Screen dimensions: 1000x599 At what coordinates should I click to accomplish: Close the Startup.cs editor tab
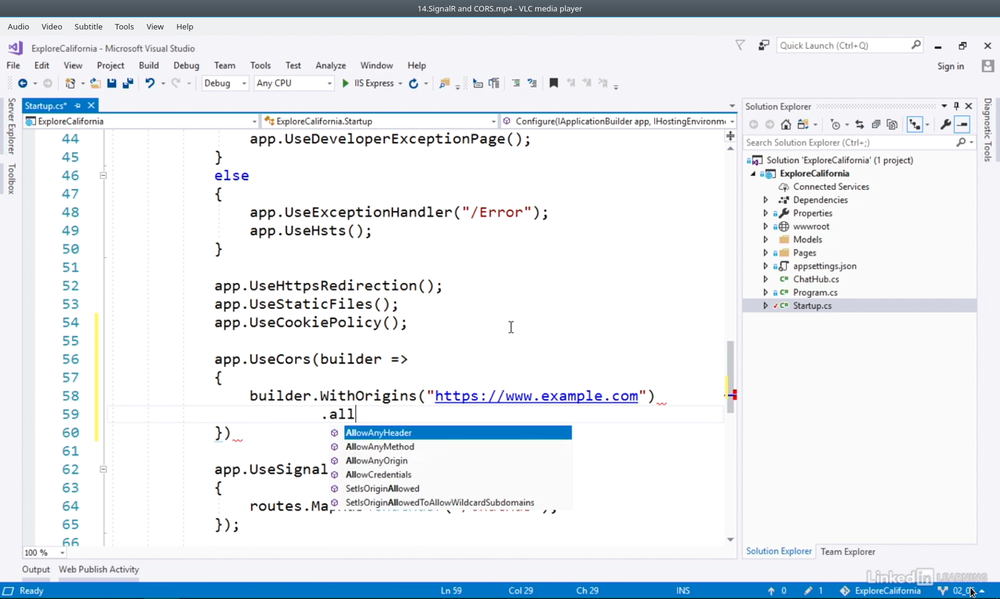(x=91, y=106)
